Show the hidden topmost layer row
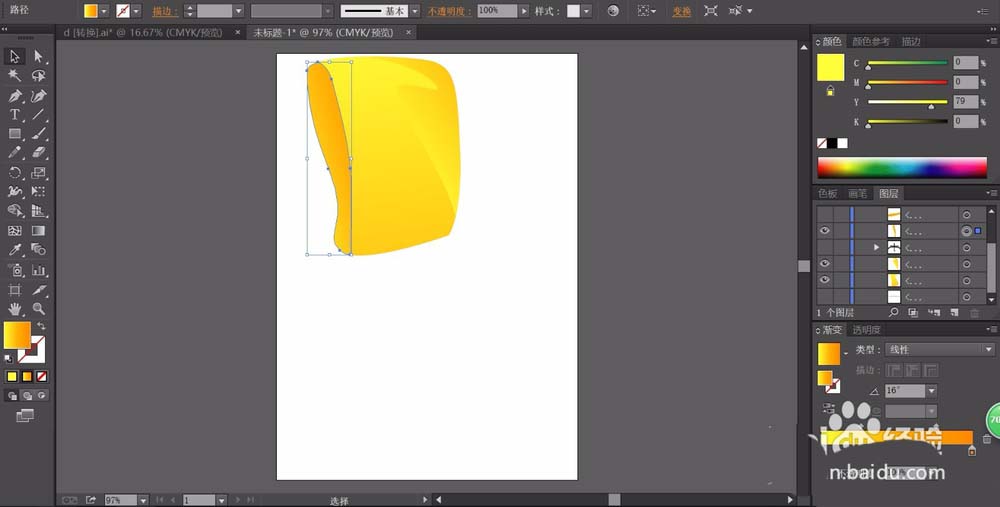The width and height of the screenshot is (1000, 507). pyautogui.click(x=825, y=215)
